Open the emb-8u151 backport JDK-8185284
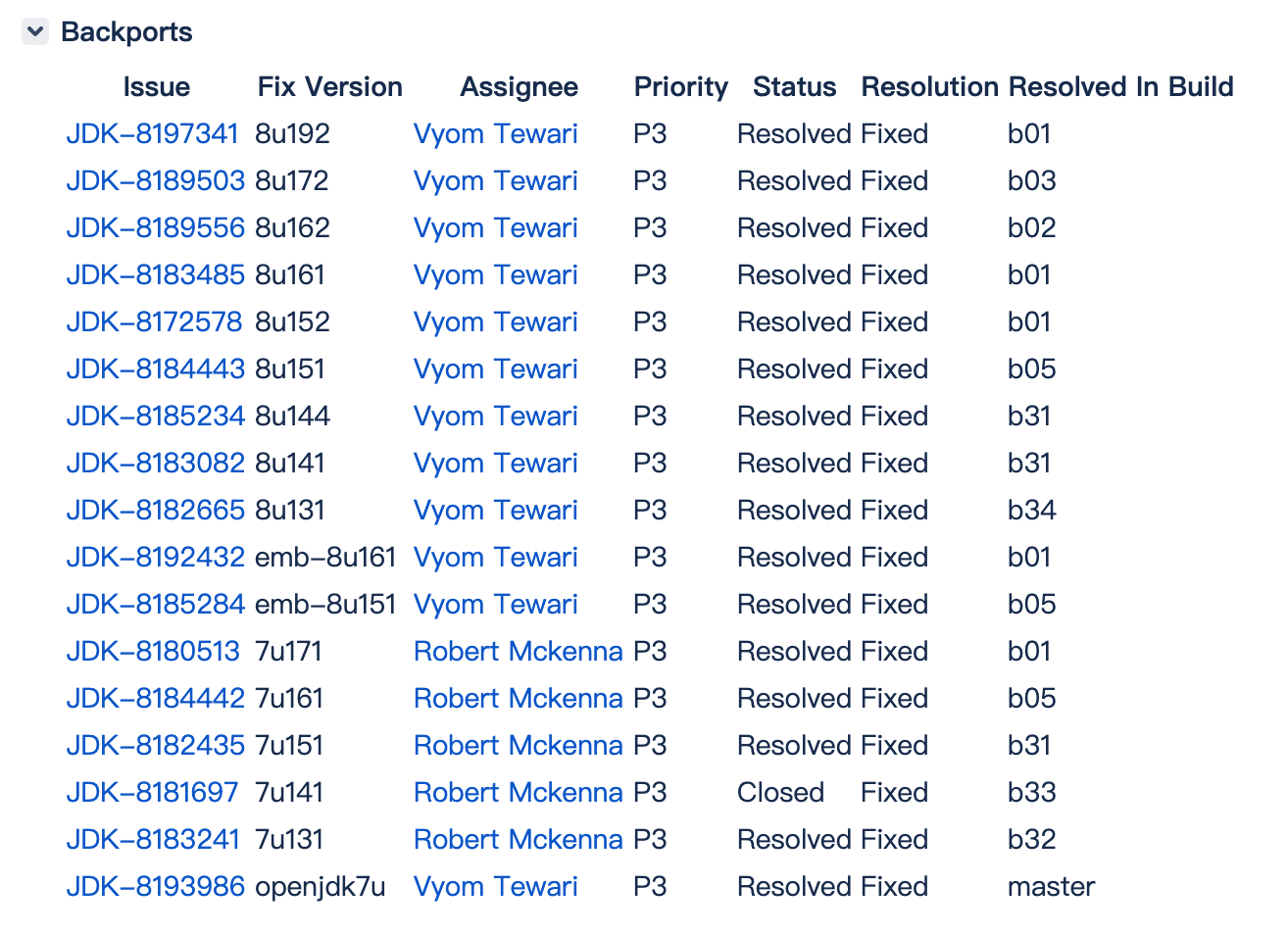 (155, 604)
